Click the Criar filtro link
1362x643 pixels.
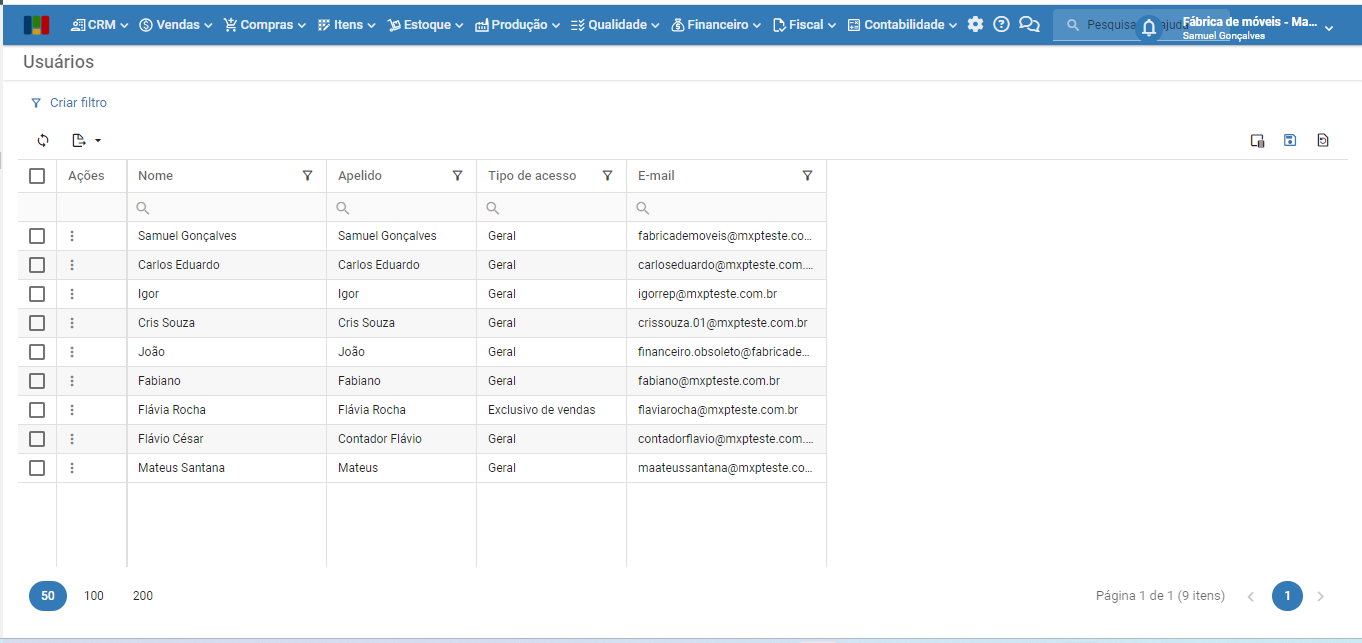[78, 103]
